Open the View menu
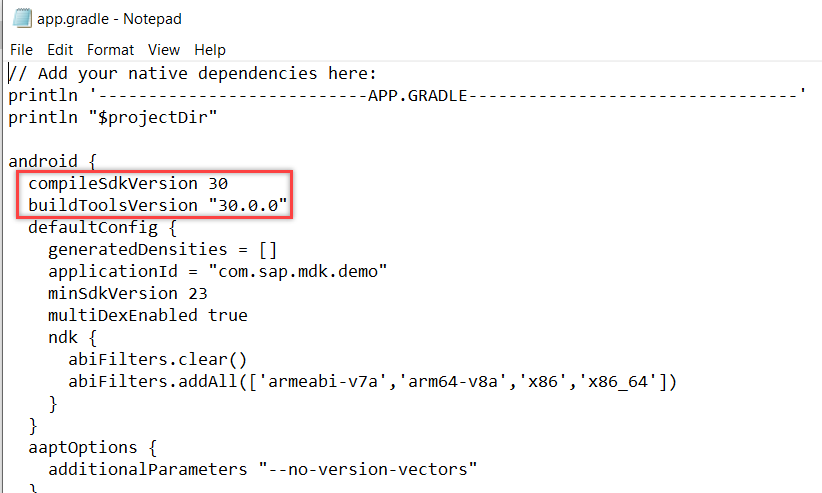The width and height of the screenshot is (822, 493). point(164,50)
